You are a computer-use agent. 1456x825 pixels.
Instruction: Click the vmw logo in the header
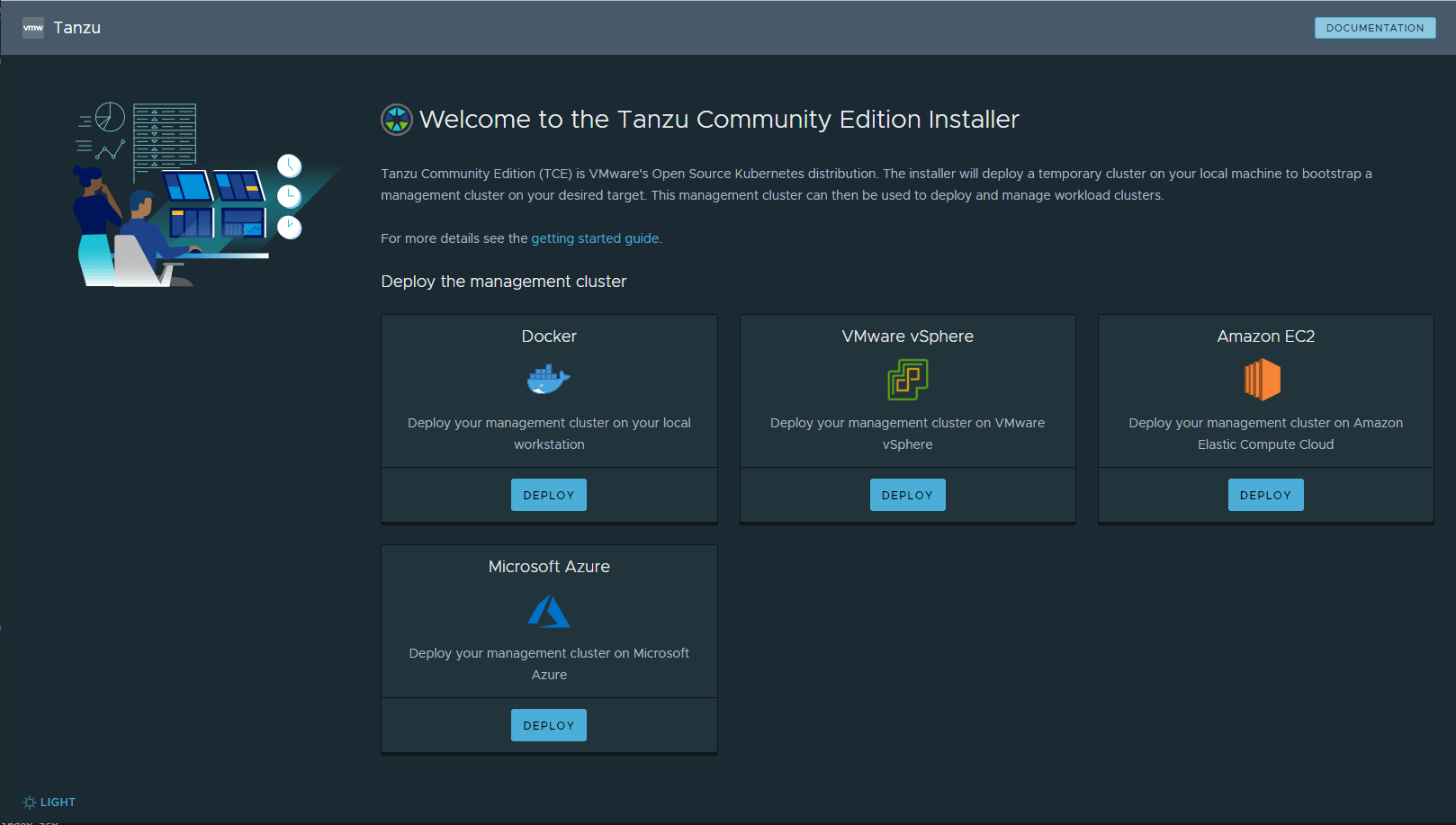pos(33,27)
